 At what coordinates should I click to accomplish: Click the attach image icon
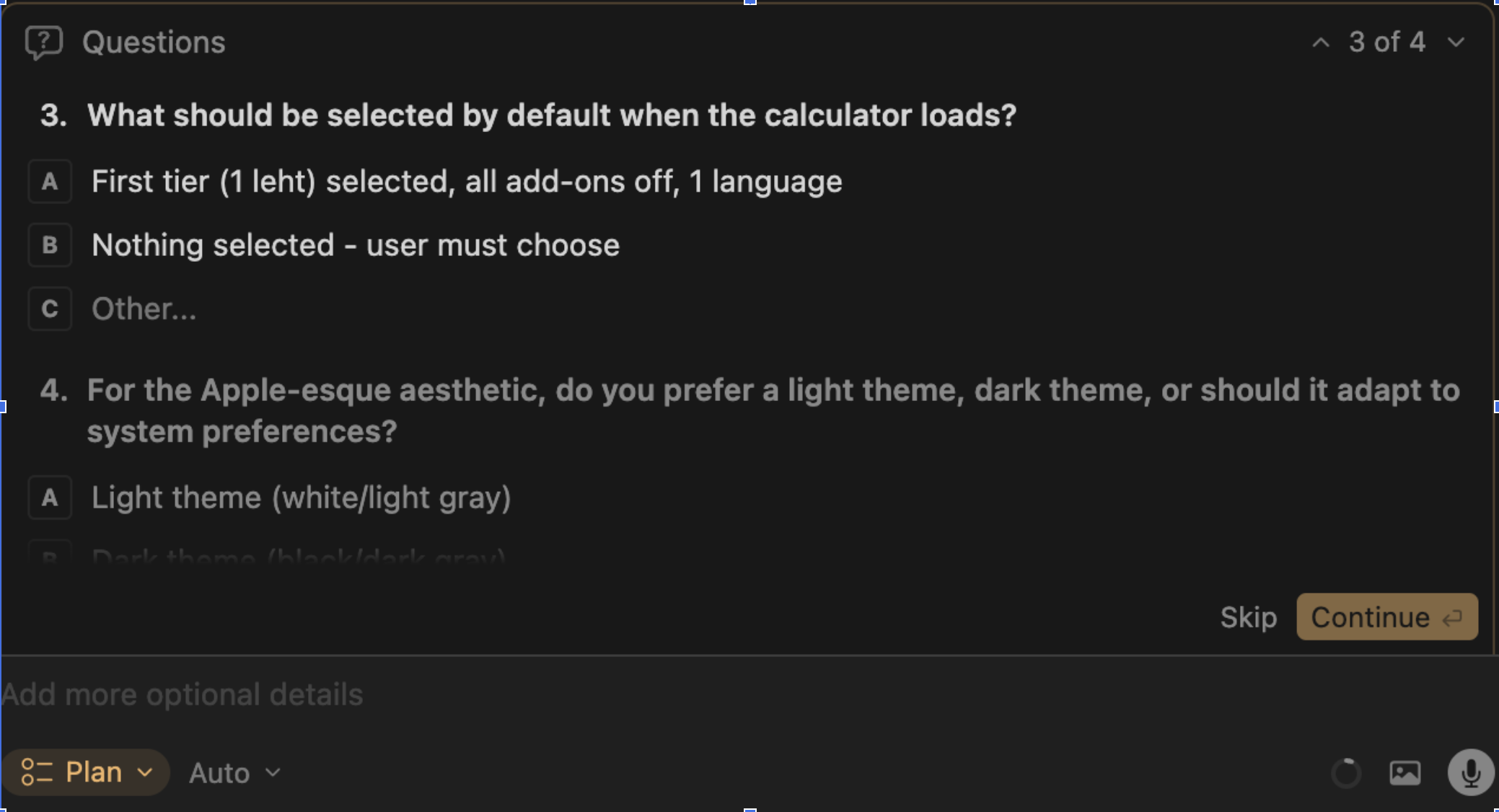(1405, 773)
